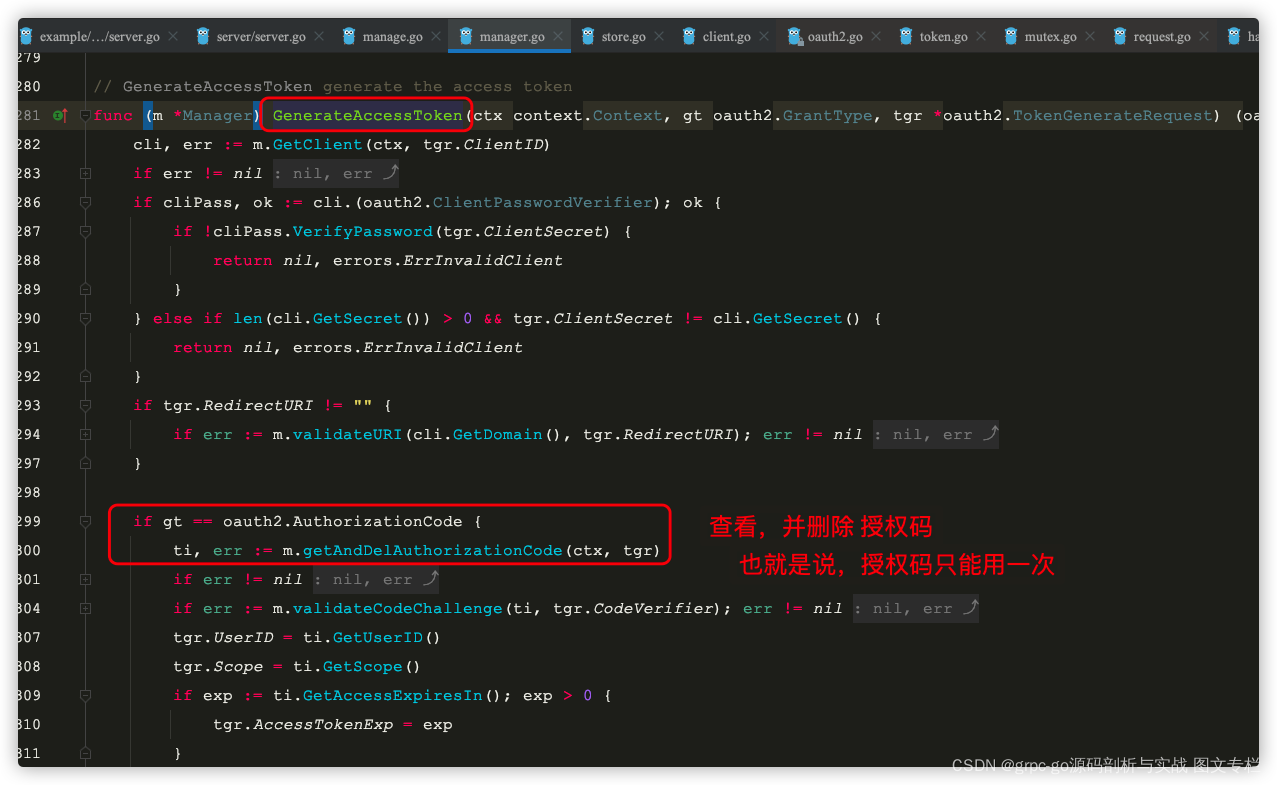Close the mutex.go tab
The image size is (1277, 785).
(1090, 37)
